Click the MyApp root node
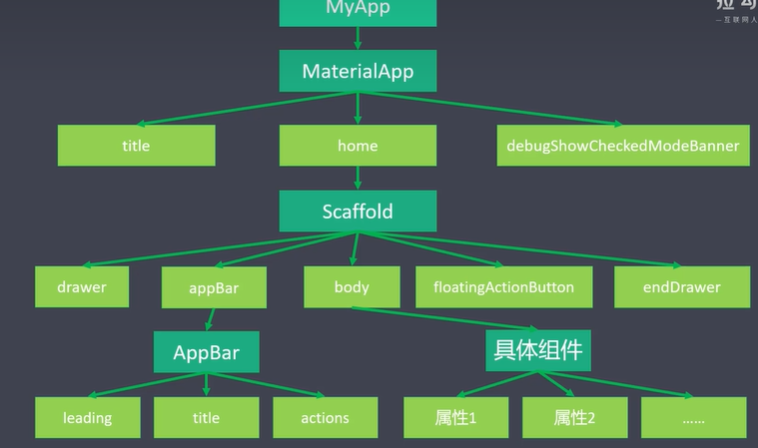This screenshot has width=758, height=448. [x=357, y=12]
